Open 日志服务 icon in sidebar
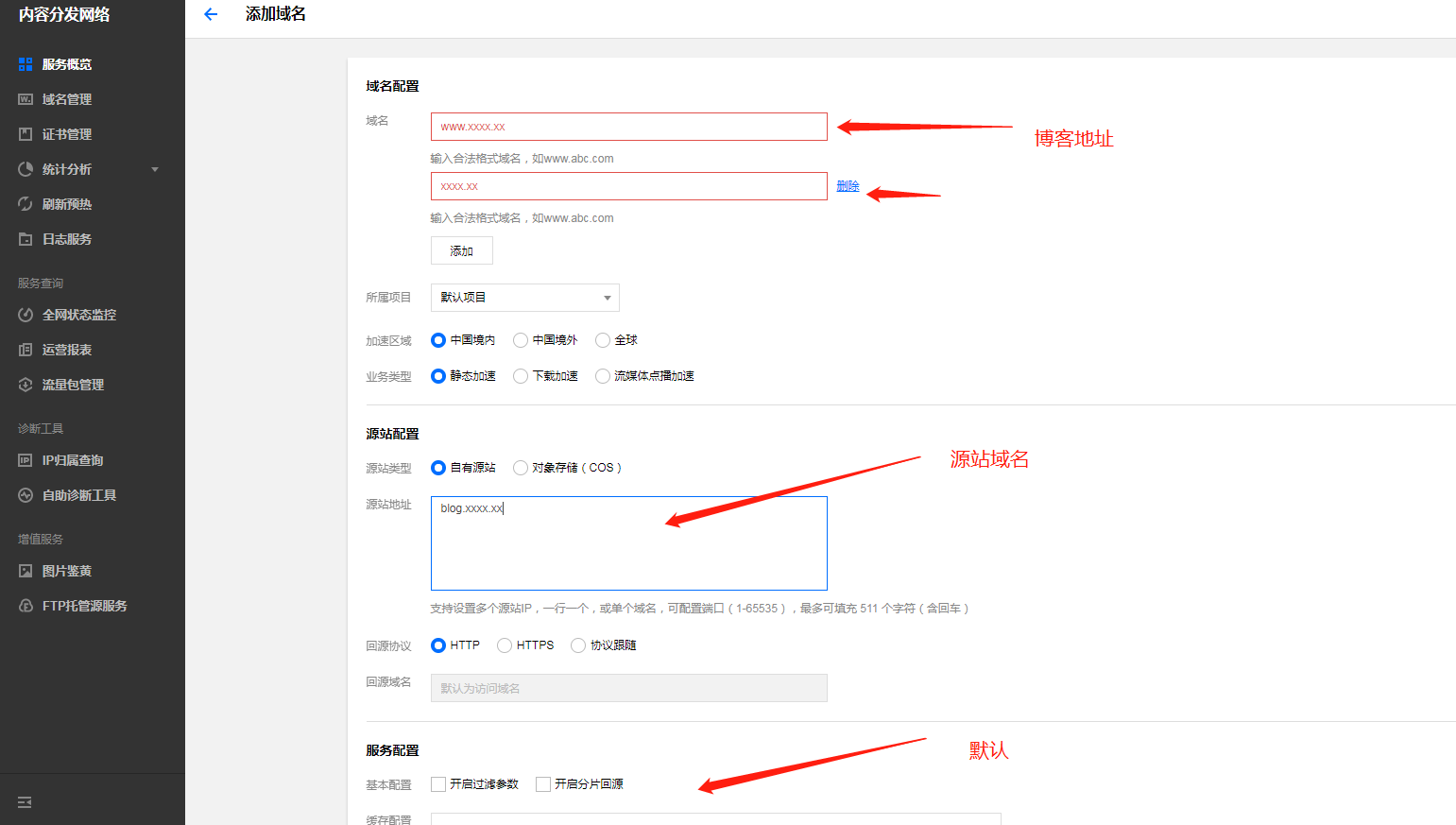This screenshot has height=825, width=1456. pos(26,239)
